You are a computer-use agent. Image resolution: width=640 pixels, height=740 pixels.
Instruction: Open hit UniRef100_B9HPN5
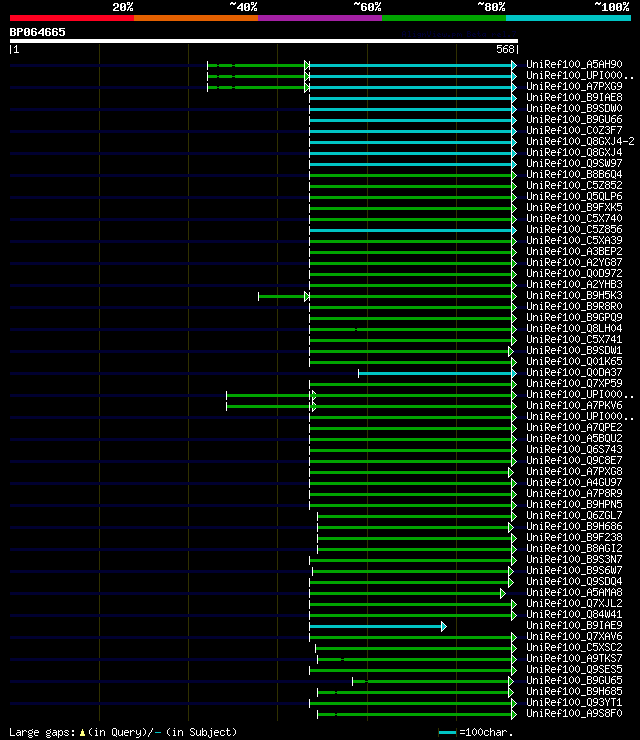pyautogui.click(x=574, y=505)
